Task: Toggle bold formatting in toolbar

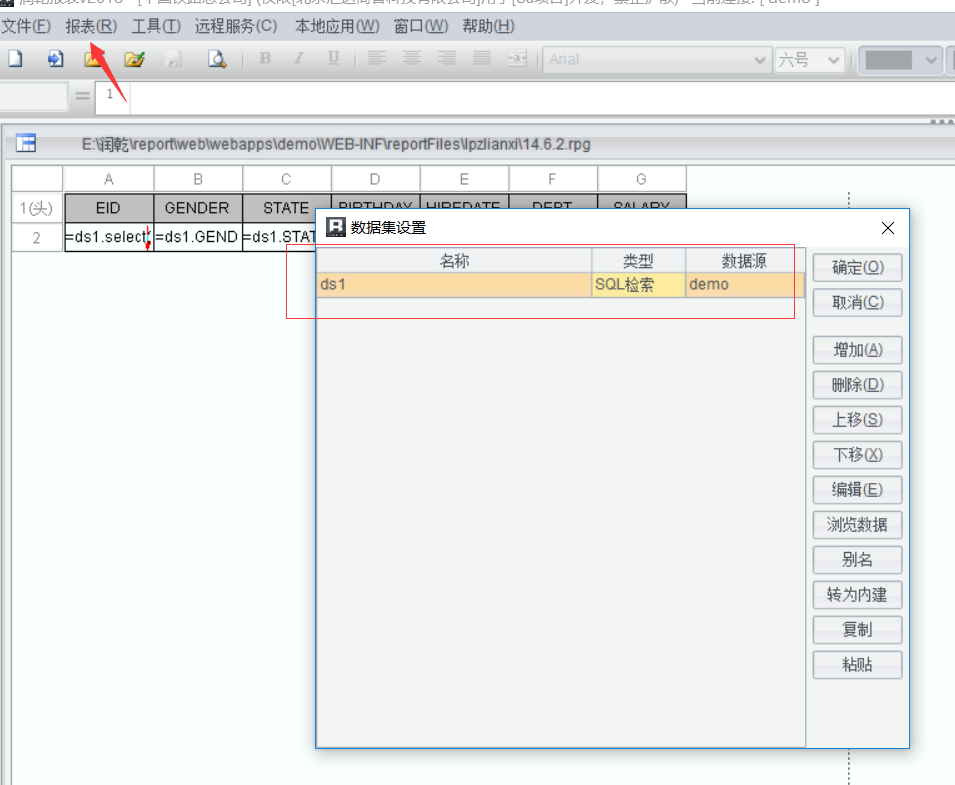Action: [265, 59]
